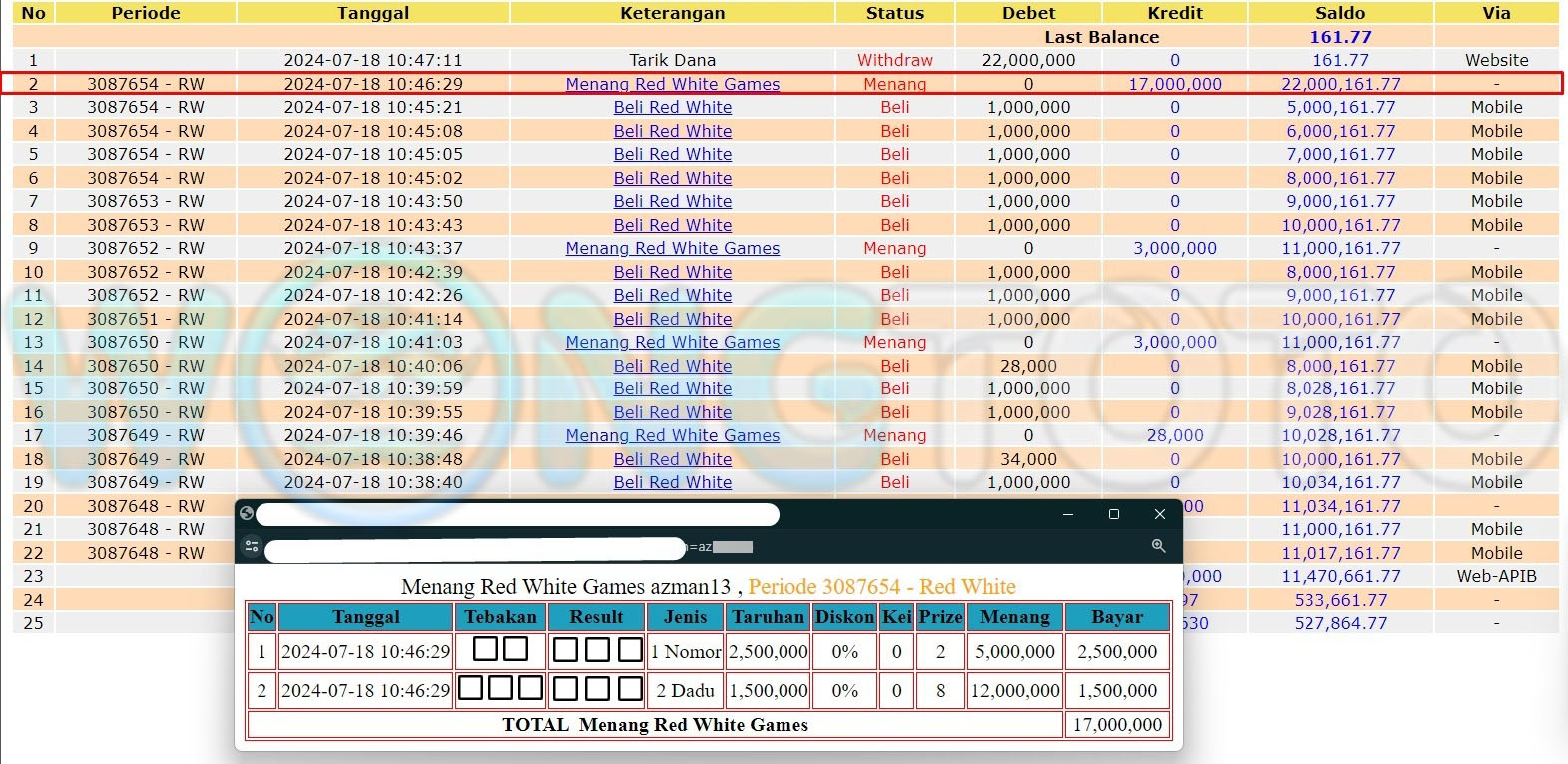
Task: Click the globe favicon in popup title bar
Action: coord(247,514)
